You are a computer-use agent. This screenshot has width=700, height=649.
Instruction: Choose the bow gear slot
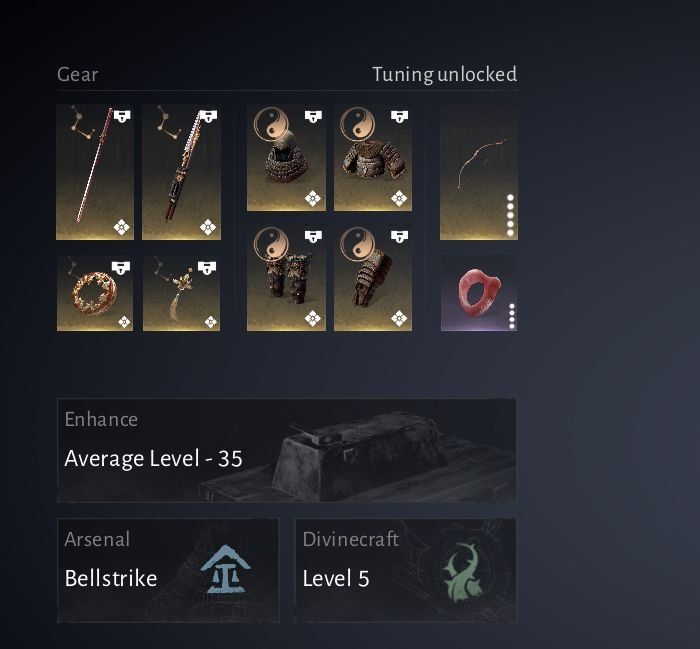coord(479,172)
